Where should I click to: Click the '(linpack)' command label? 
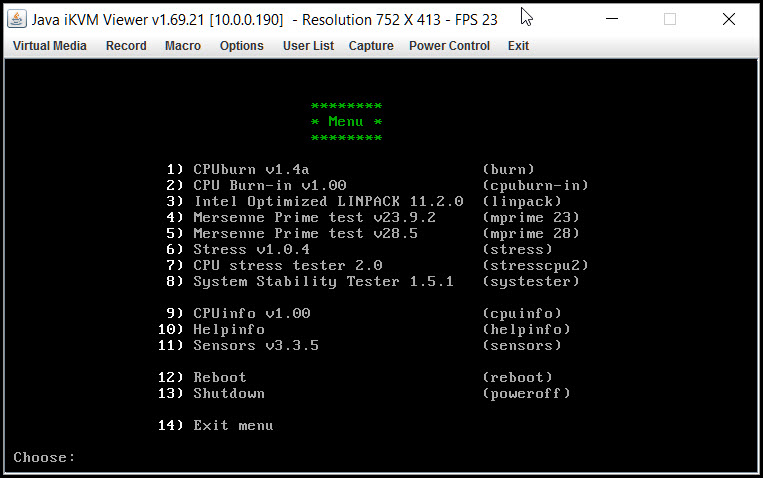point(522,202)
